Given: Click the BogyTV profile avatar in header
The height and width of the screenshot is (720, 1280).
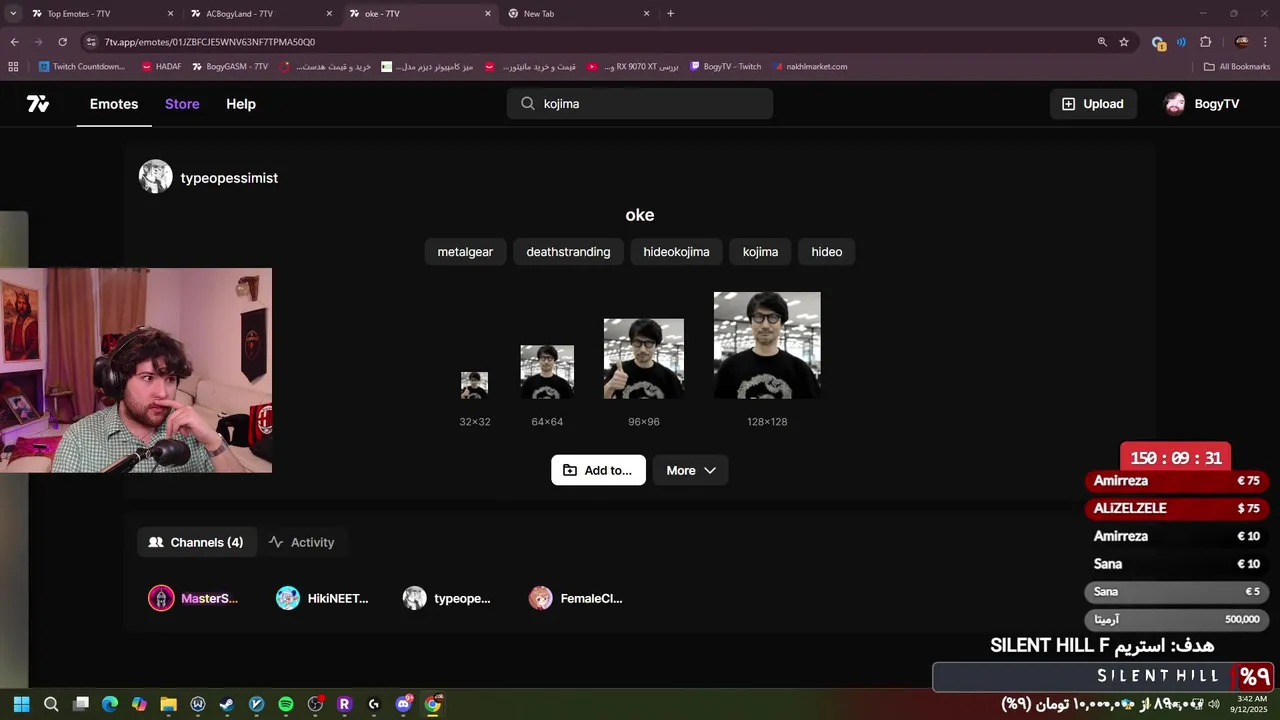Looking at the screenshot, I should coord(1175,104).
